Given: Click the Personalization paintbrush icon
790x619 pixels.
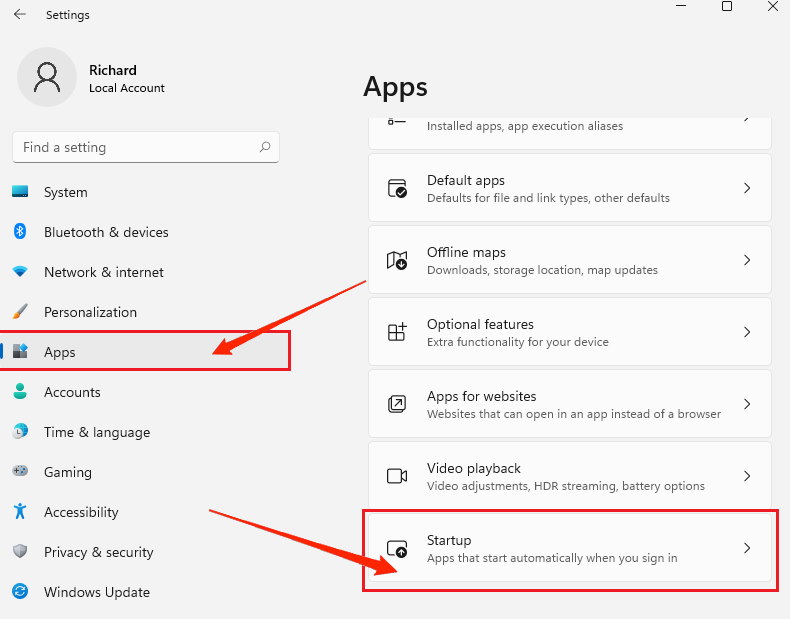Looking at the screenshot, I should click(x=20, y=312).
